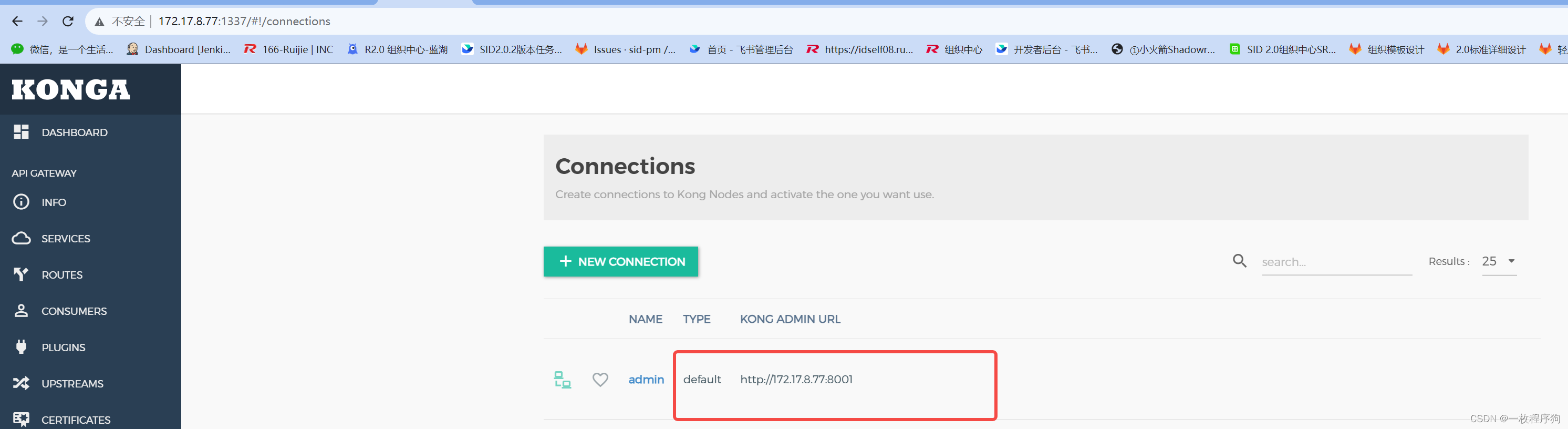The height and width of the screenshot is (429, 1568).
Task: Click the search connections input field
Action: click(1336, 262)
